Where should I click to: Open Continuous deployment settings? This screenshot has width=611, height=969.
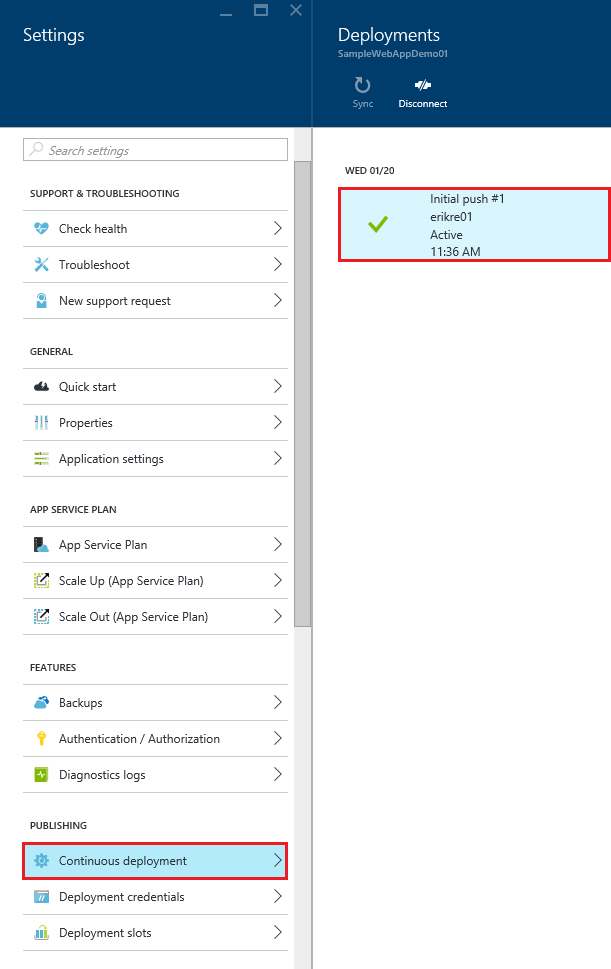coord(155,861)
